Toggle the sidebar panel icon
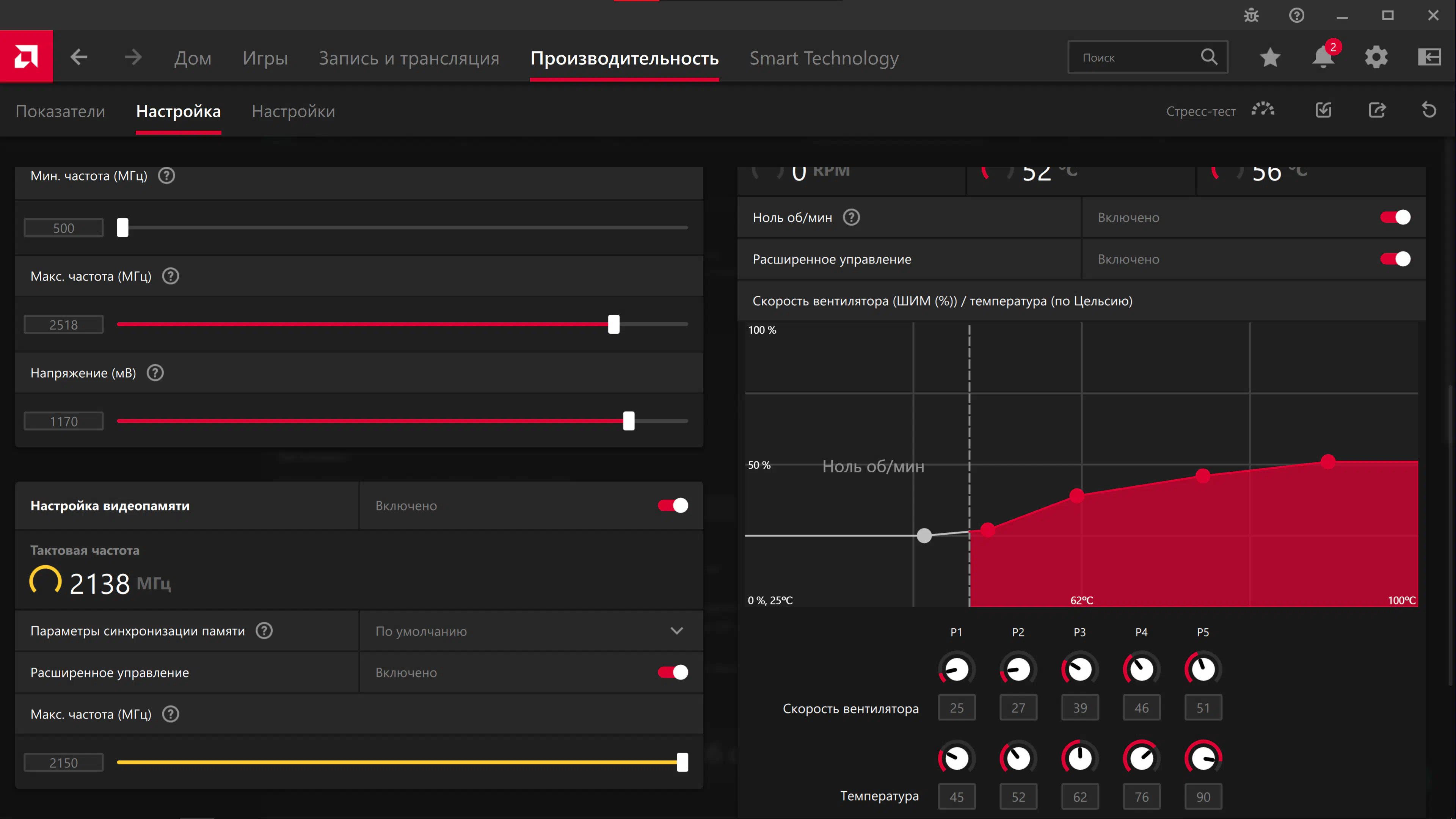The width and height of the screenshot is (1456, 819). 1429,57
